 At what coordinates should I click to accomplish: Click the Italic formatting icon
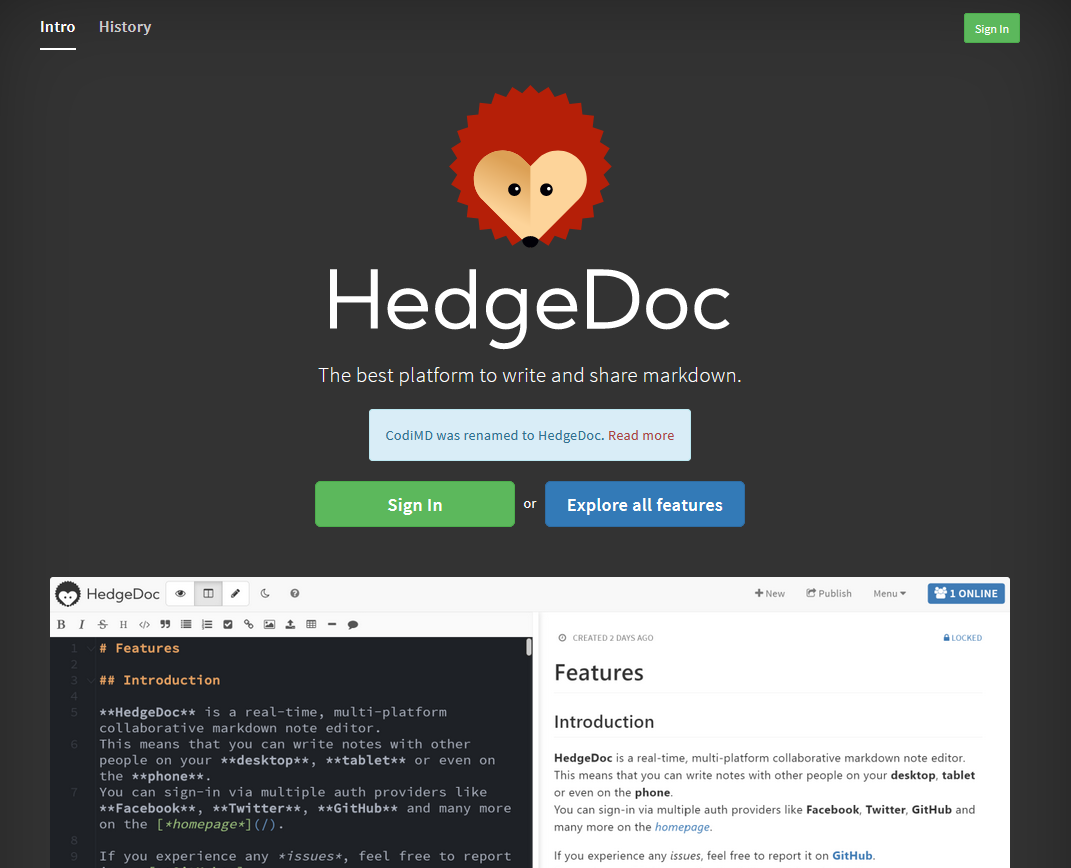82,624
